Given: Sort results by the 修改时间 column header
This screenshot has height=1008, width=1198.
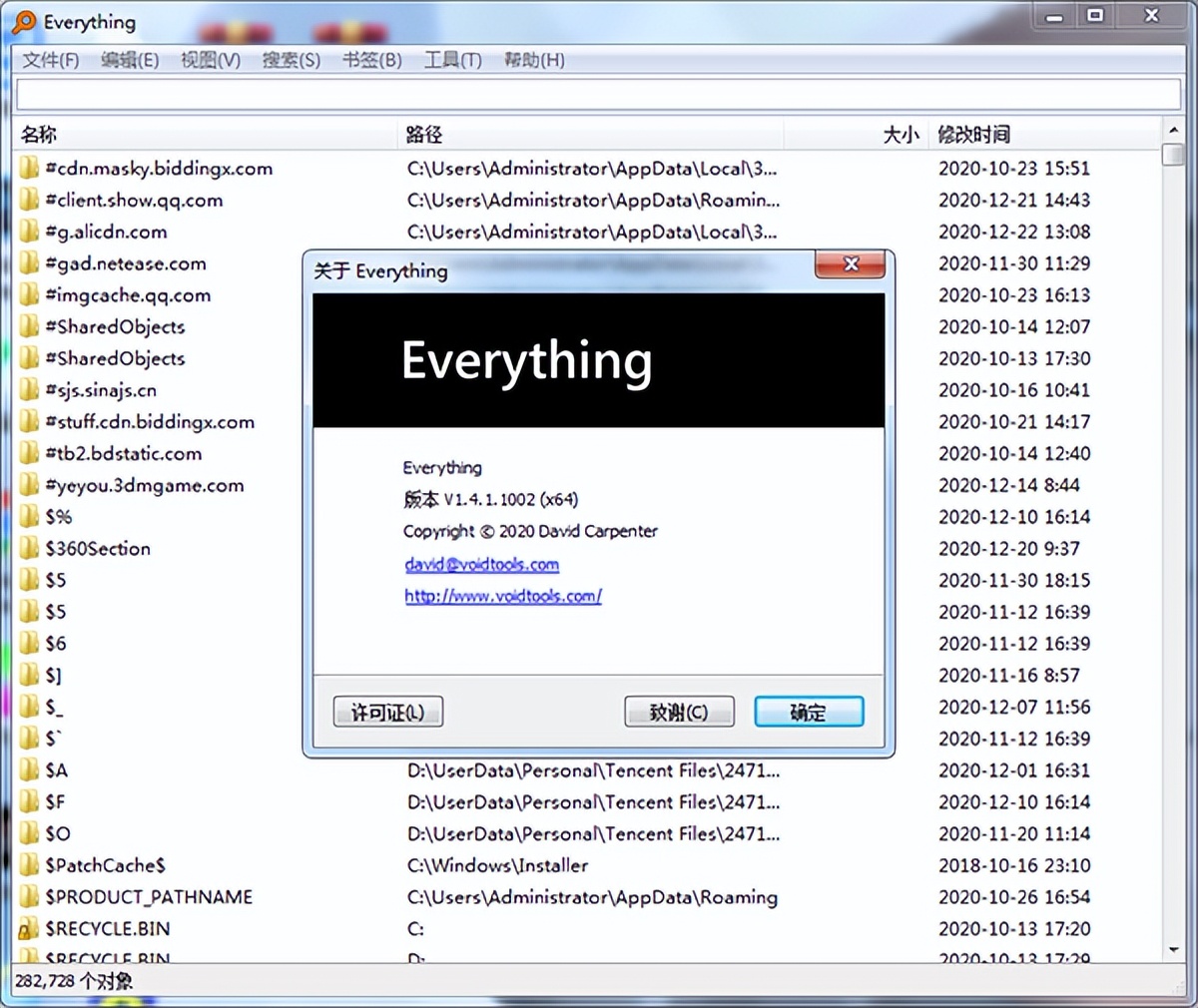Looking at the screenshot, I should pyautogui.click(x=1043, y=134).
